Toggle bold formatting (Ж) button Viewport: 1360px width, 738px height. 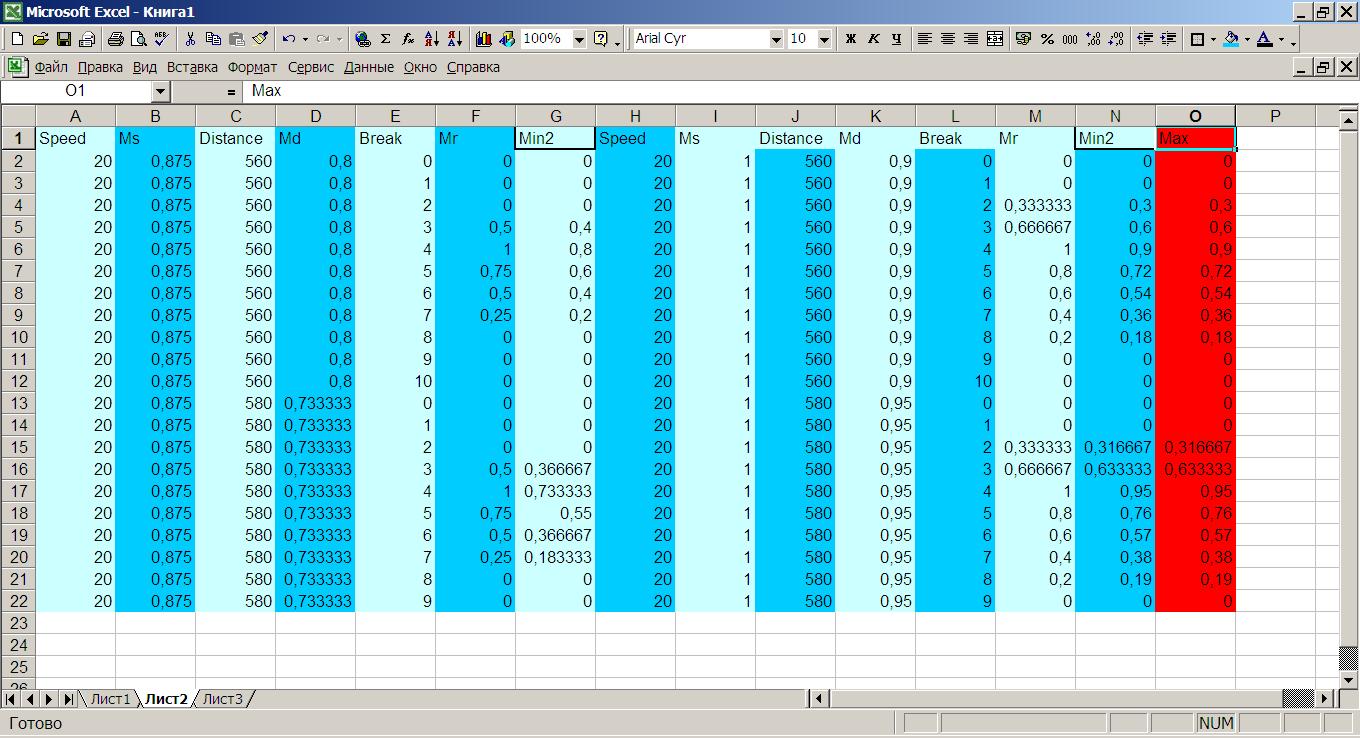(851, 39)
